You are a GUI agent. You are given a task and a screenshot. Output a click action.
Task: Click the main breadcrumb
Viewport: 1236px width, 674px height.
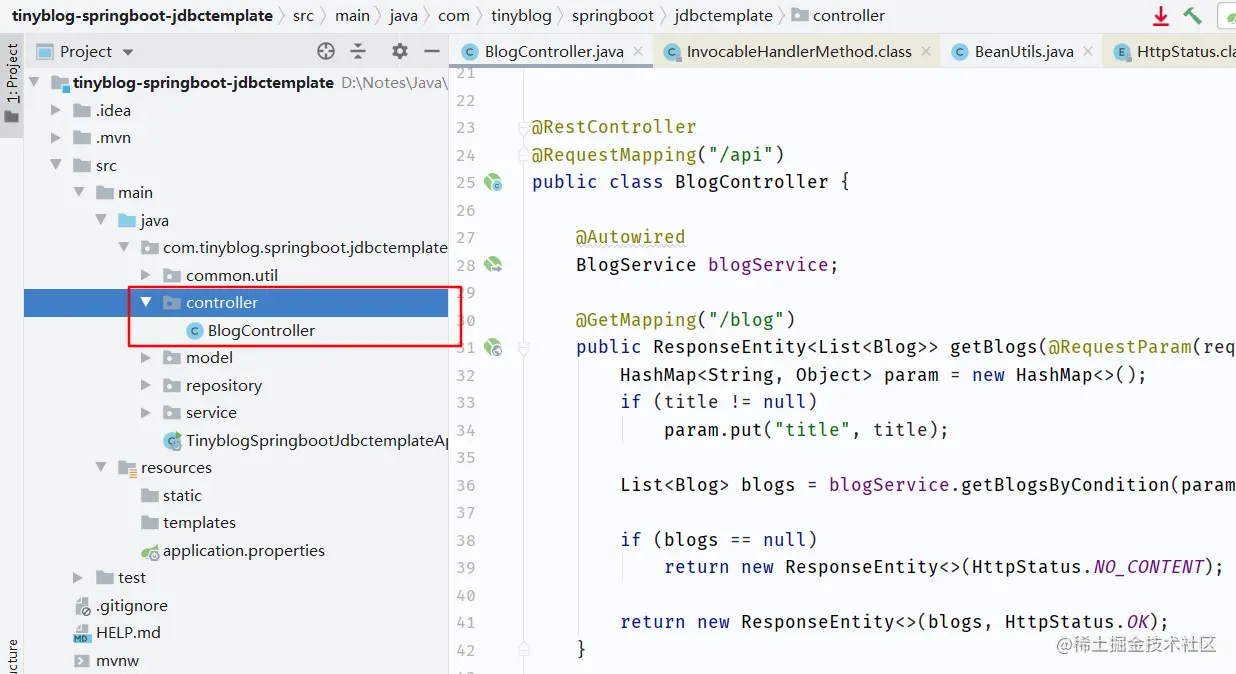(x=352, y=16)
